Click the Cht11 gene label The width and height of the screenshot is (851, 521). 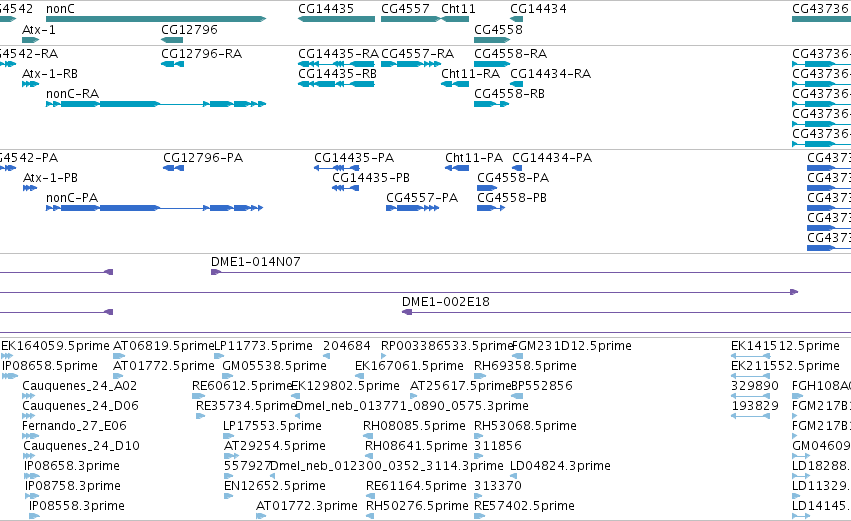pos(458,9)
